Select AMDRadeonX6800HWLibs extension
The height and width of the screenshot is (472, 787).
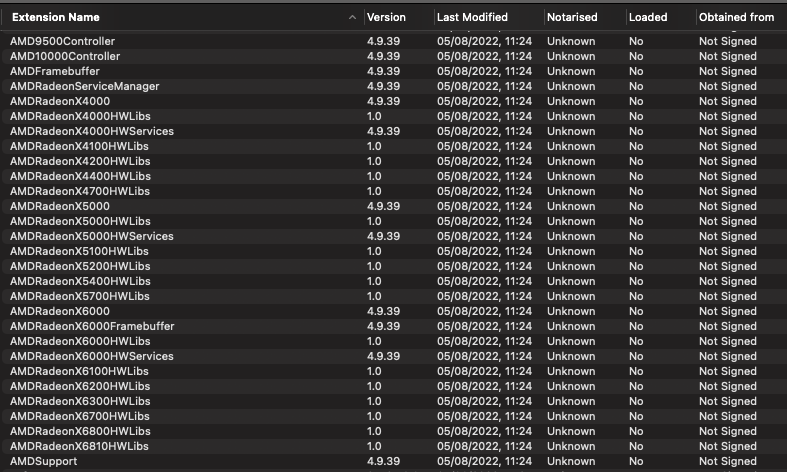(x=394, y=431)
